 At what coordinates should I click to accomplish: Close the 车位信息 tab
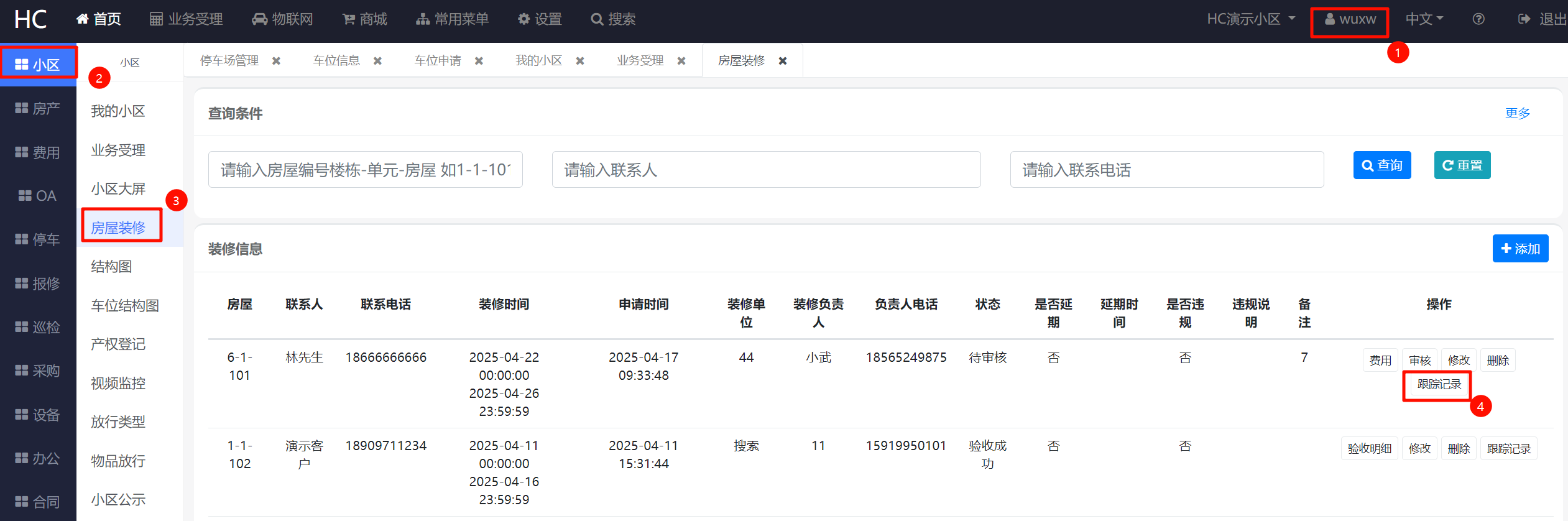coord(377,61)
